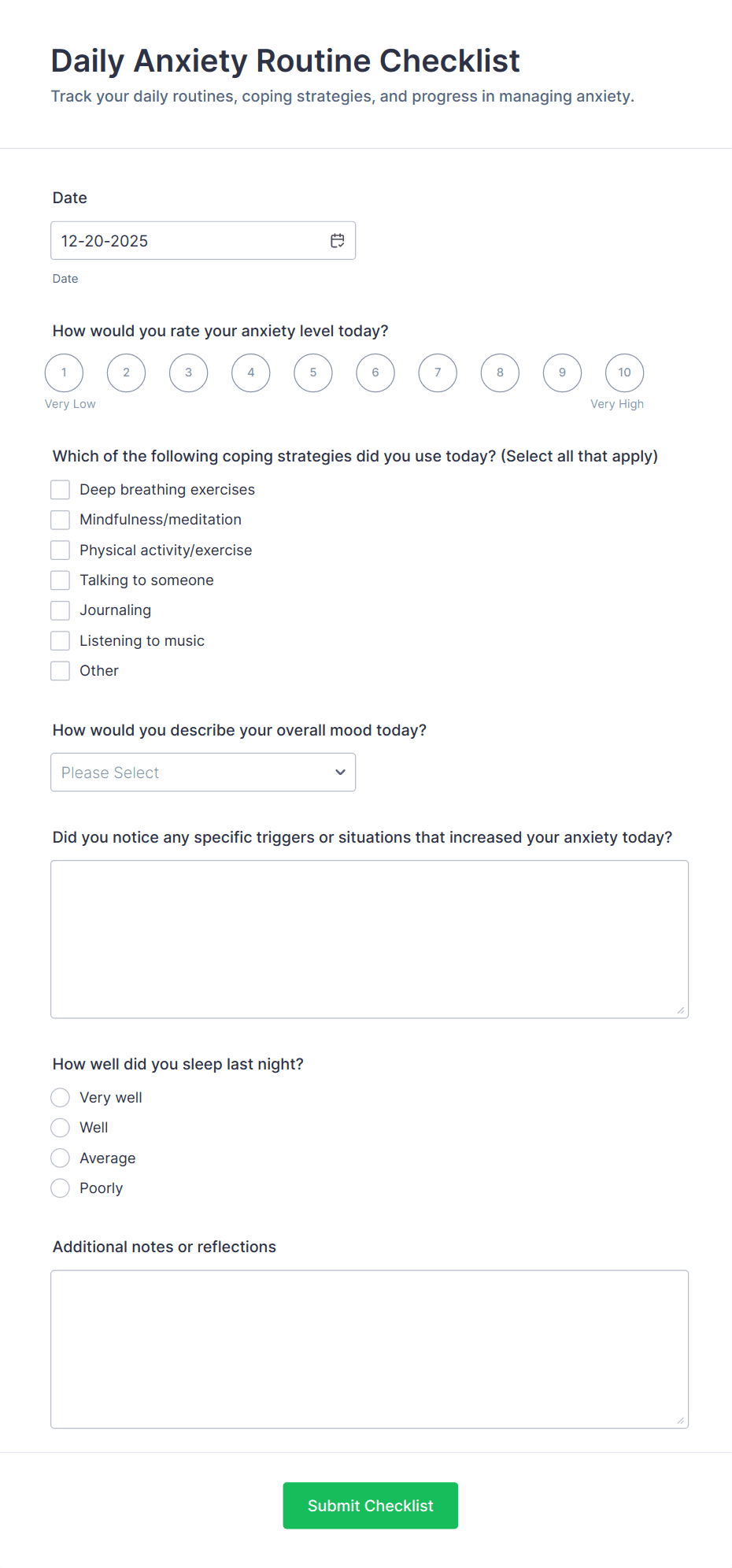Tick the Mindfulness/meditation checkbox
This screenshot has width=732, height=1568.
61,520
